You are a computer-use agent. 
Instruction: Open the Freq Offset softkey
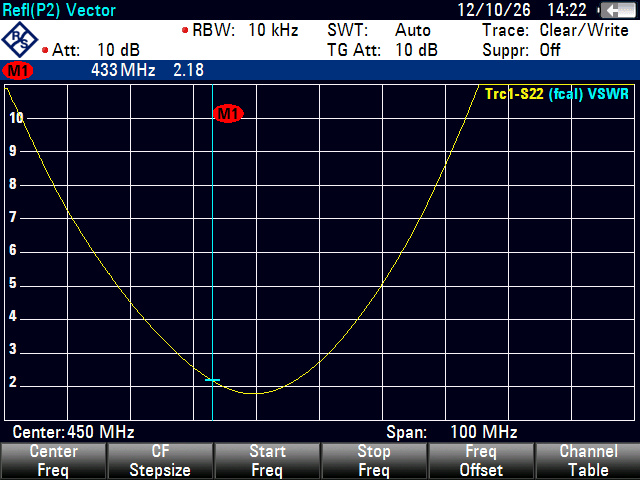pos(481,461)
